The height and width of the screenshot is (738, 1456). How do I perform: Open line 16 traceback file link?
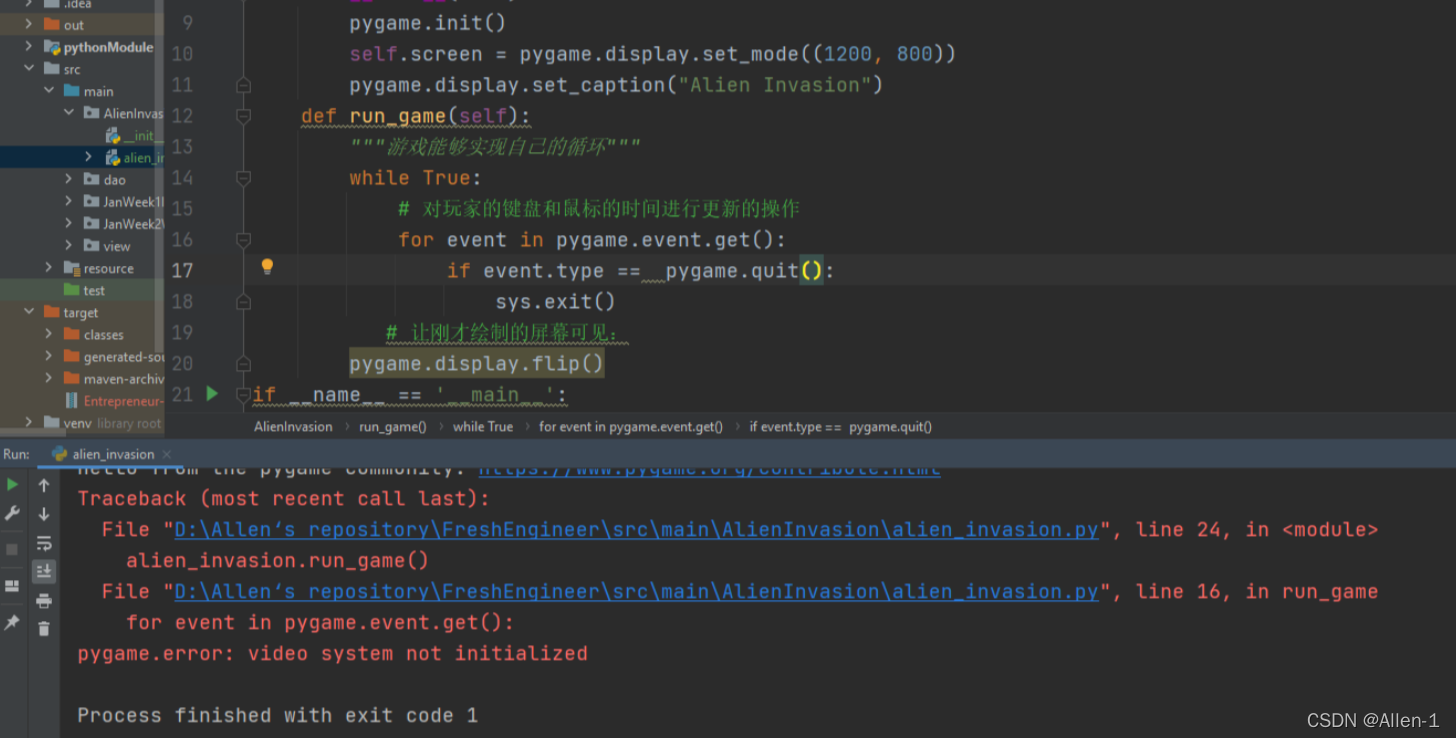click(x=636, y=591)
